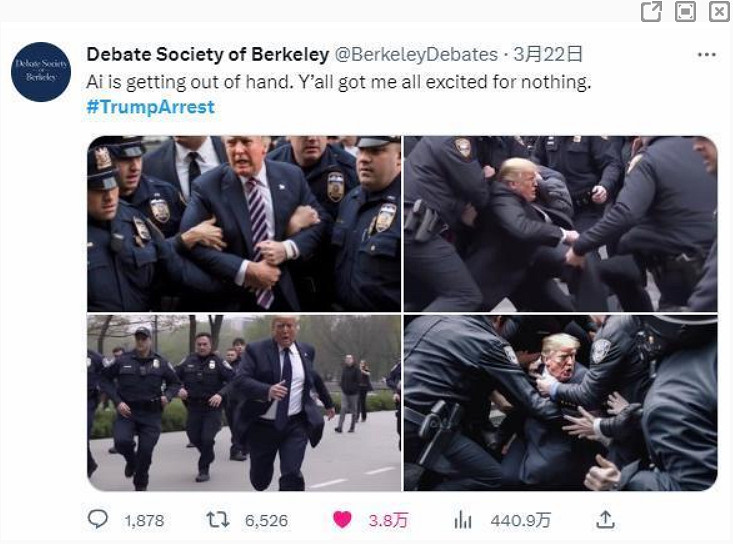Open bottom-right image of crowd of officers
The height and width of the screenshot is (544, 733).
tap(561, 403)
